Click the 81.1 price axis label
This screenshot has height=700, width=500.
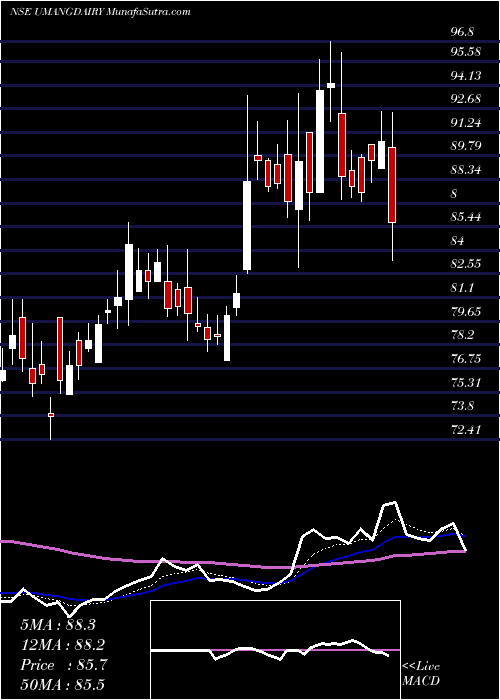pos(462,288)
